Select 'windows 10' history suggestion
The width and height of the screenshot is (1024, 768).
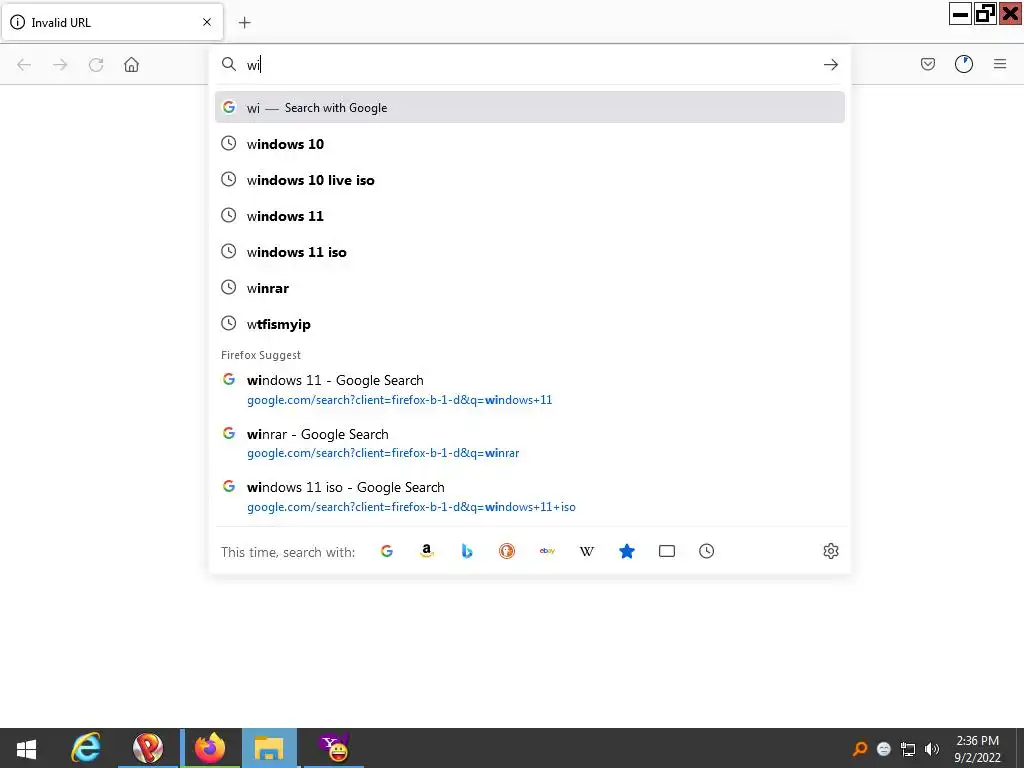coord(530,144)
